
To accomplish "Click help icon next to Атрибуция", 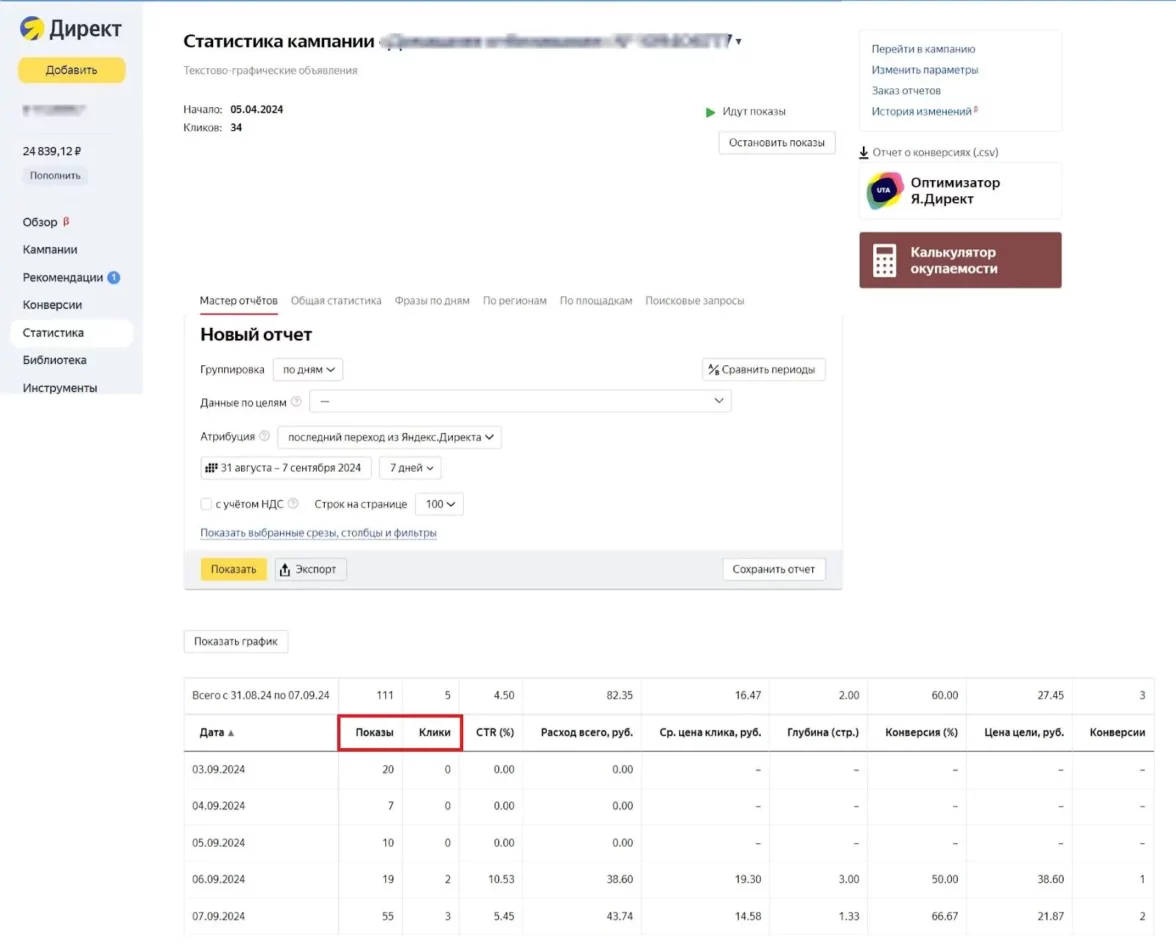I will pyautogui.click(x=264, y=437).
